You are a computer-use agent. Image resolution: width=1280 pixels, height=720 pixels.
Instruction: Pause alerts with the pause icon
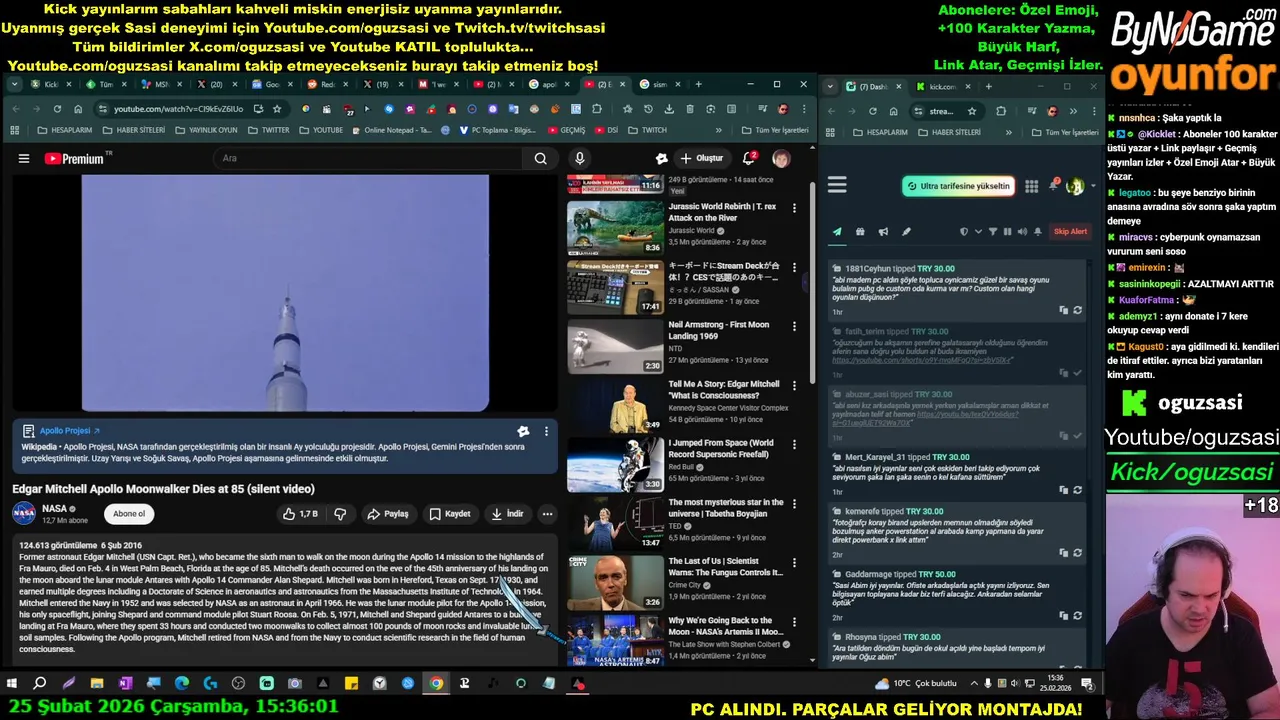pos(1007,232)
